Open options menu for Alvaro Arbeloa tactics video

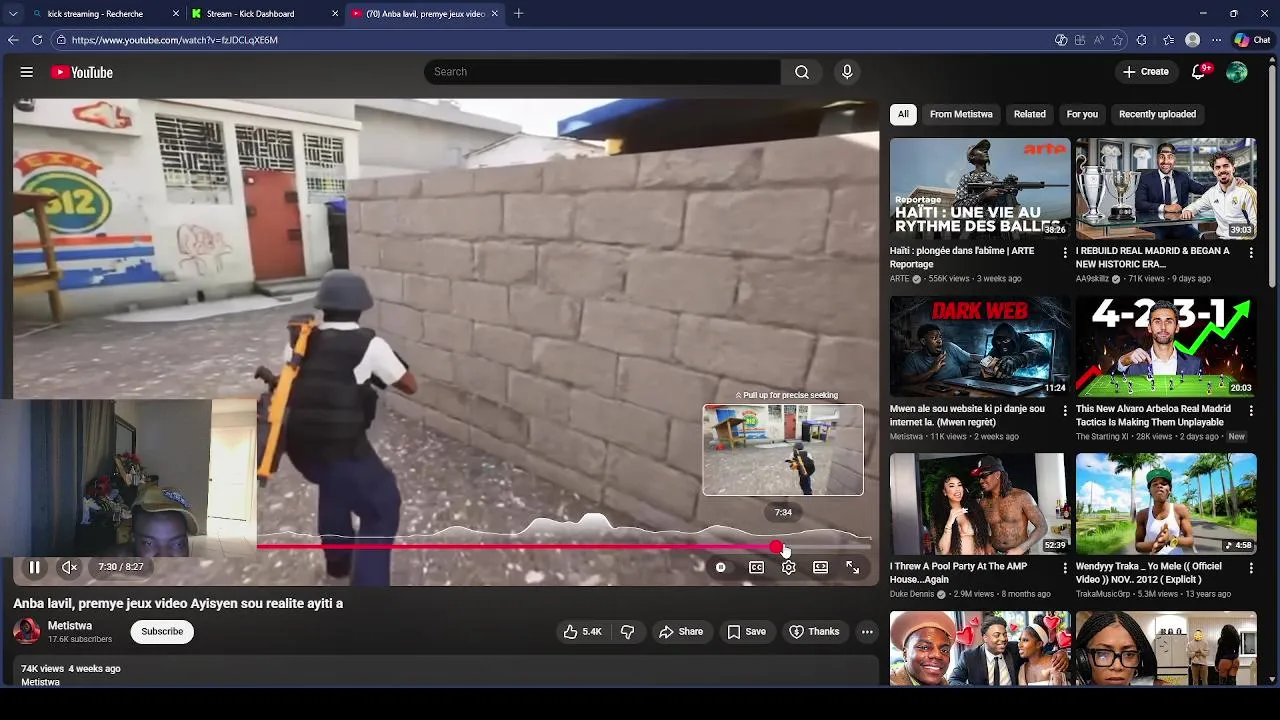coord(1251,411)
